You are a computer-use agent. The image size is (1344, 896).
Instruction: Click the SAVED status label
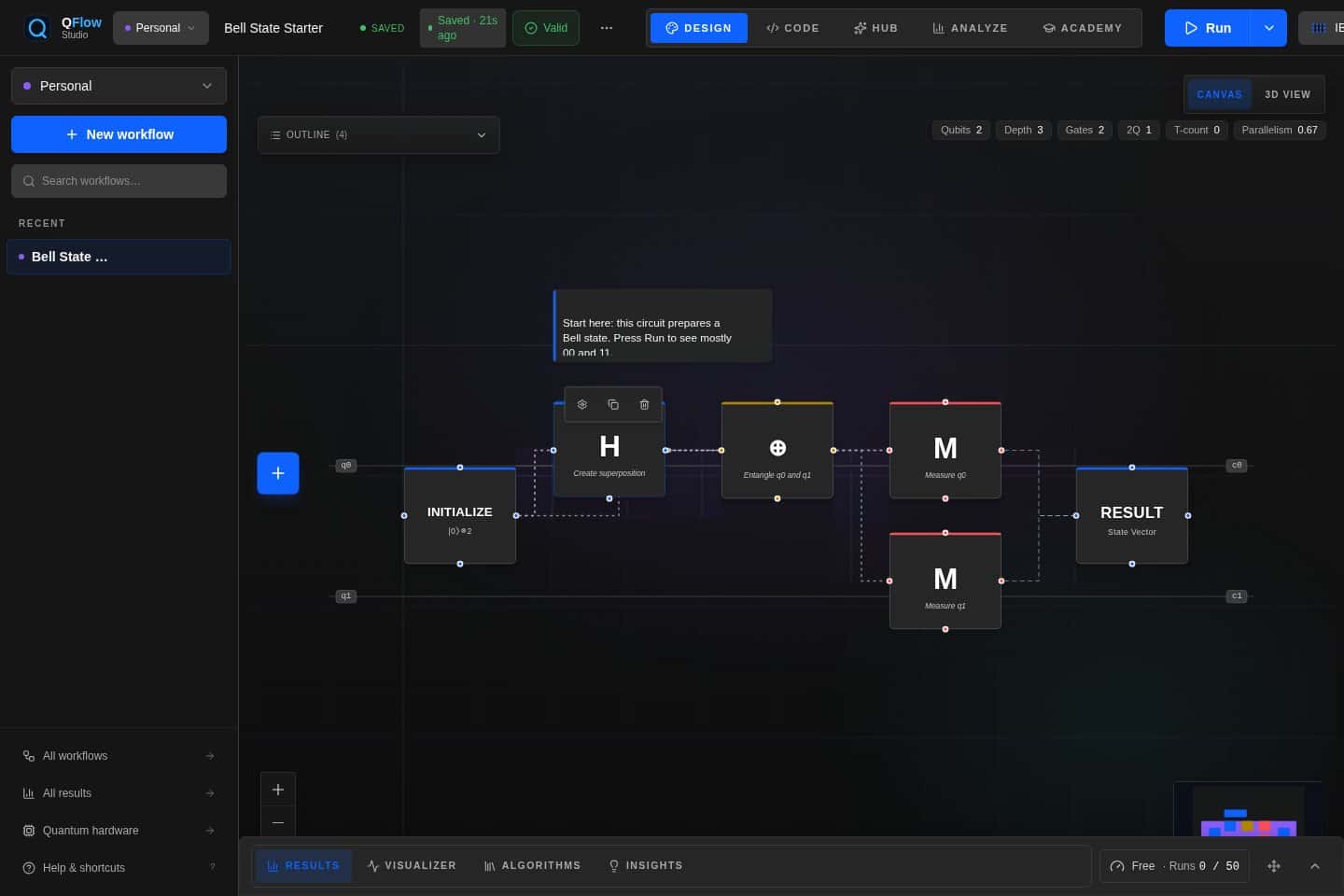(383, 28)
